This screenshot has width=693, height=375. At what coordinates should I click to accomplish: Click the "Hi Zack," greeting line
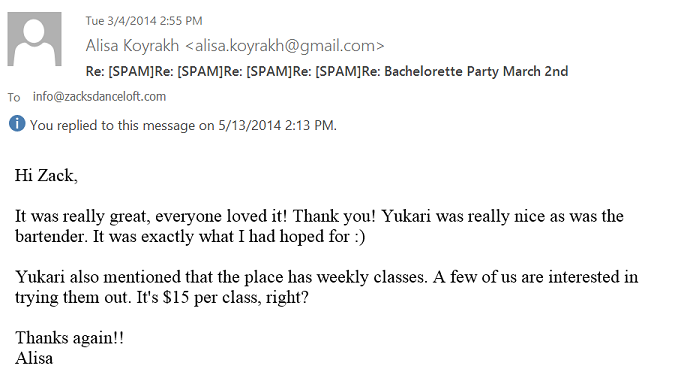[46, 176]
